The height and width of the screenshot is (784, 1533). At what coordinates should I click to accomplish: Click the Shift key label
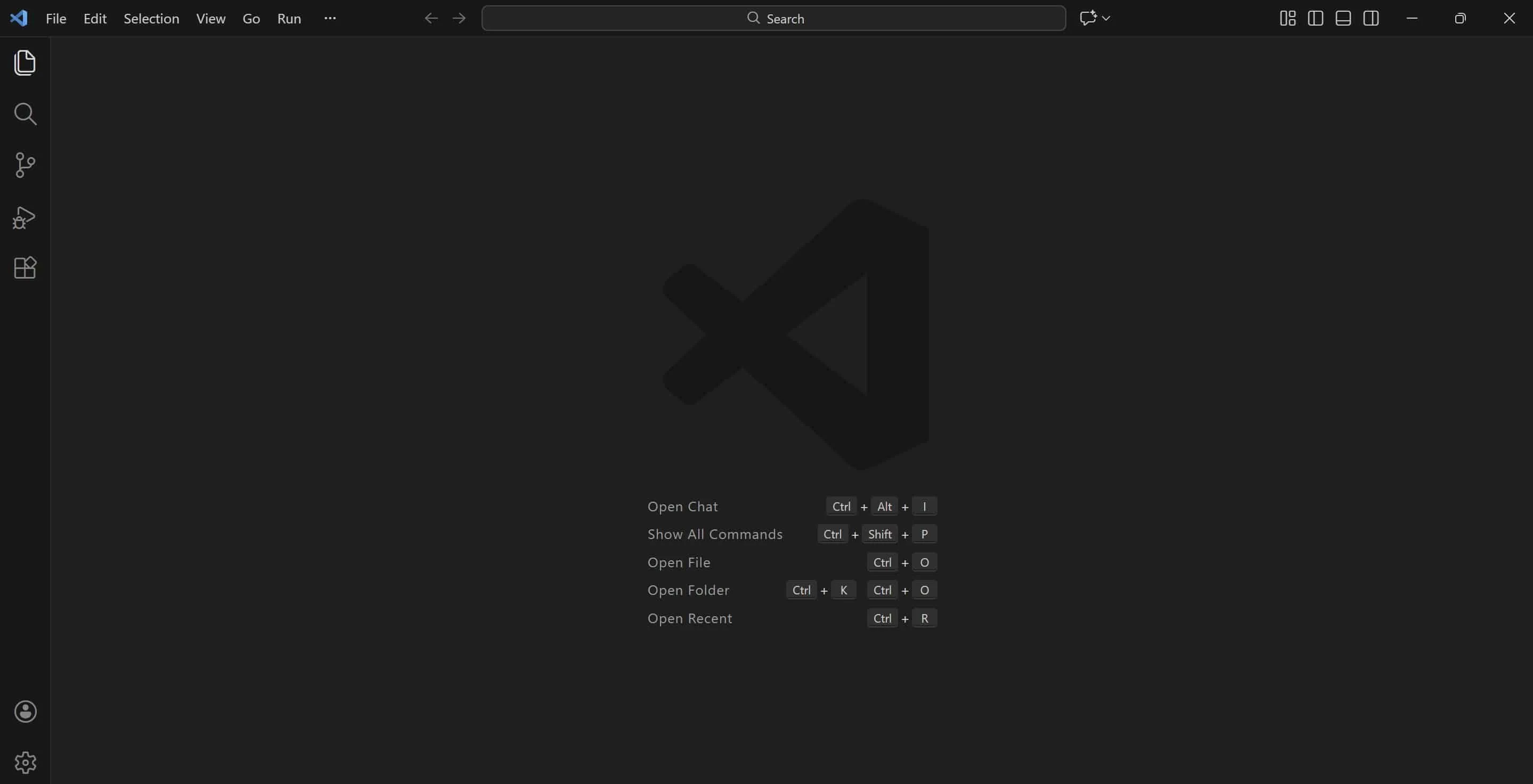879,534
